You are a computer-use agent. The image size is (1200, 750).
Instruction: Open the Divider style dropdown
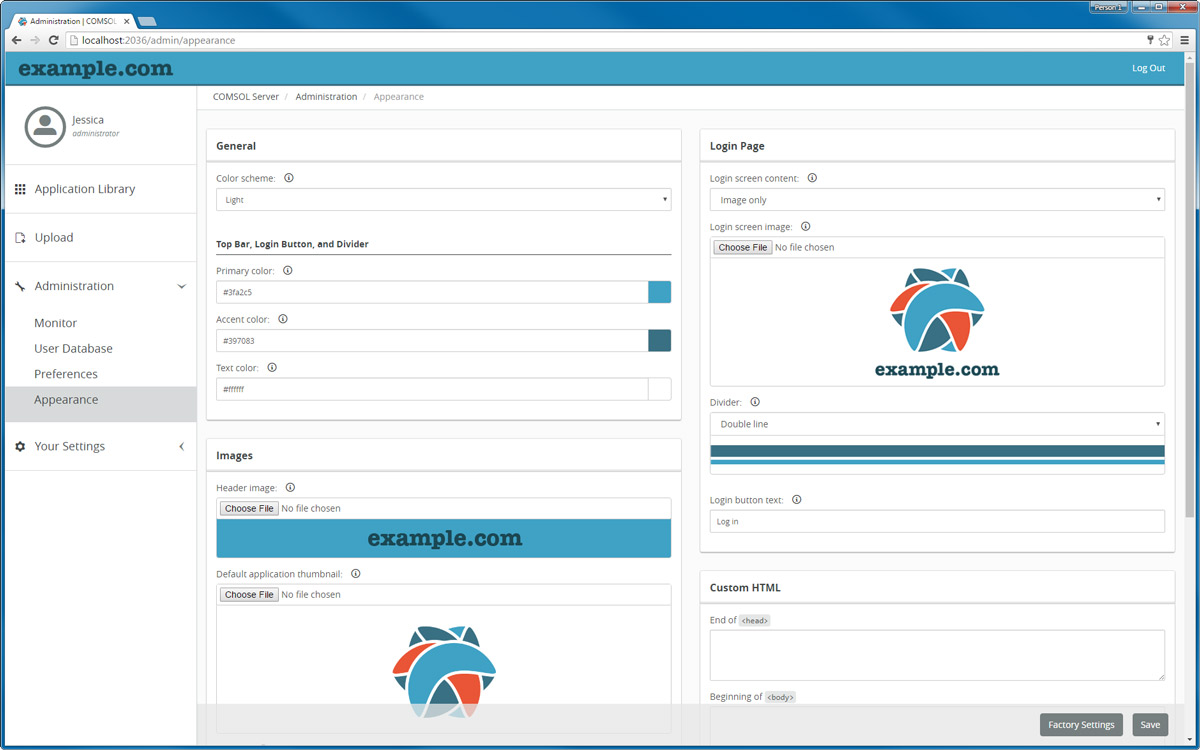pyautogui.click(x=936, y=424)
